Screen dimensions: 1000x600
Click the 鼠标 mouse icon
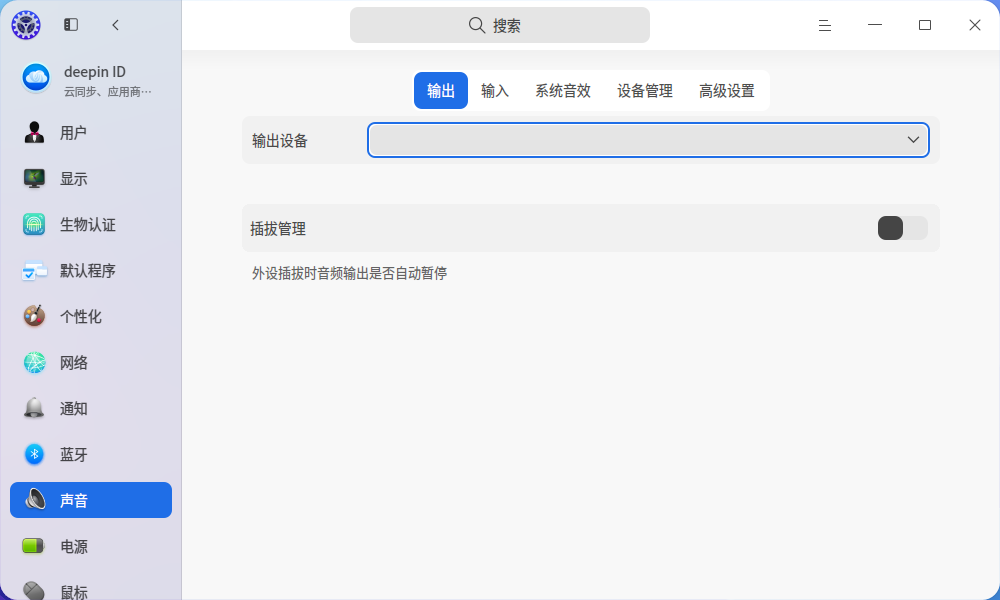point(34,591)
